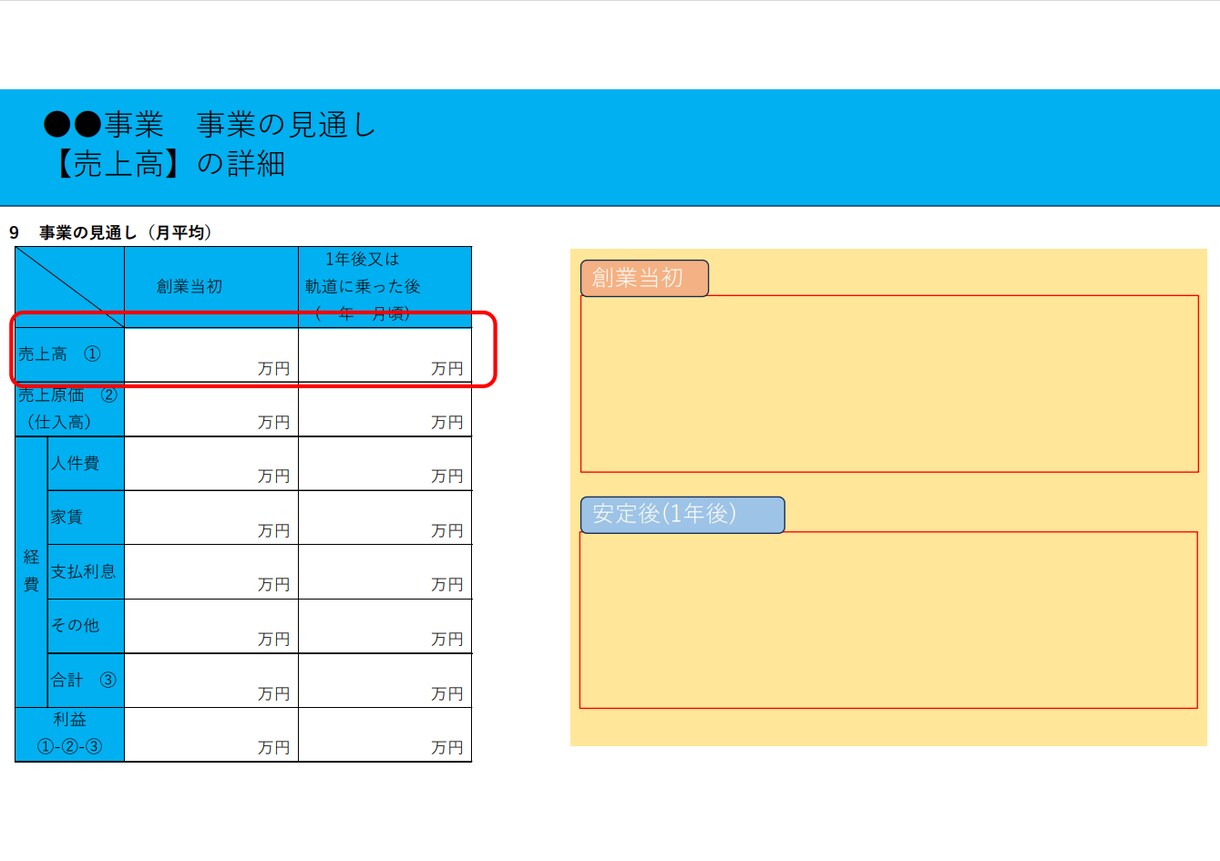This screenshot has width=1220, height=861.
Task: Click the empty text box below orange 創業当初 tag
Action: point(889,383)
